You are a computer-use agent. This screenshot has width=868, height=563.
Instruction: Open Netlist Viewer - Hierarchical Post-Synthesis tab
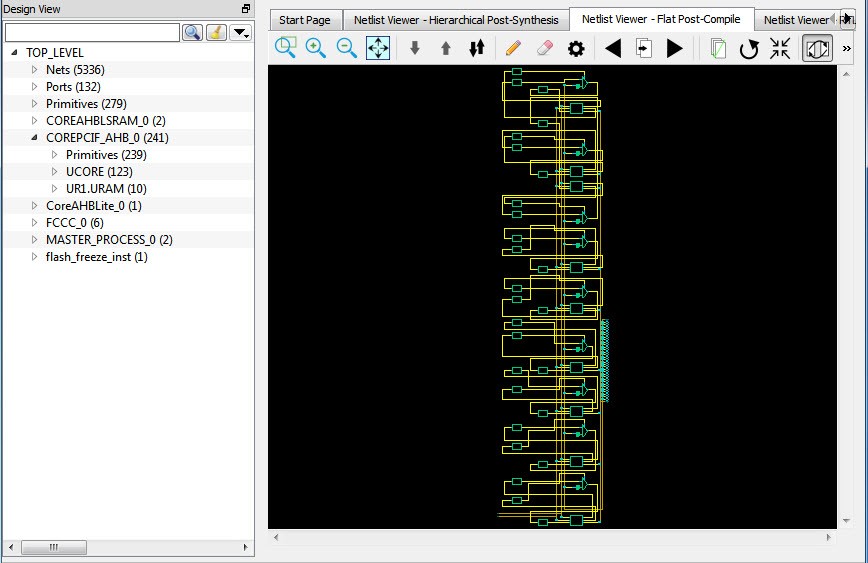pos(456,20)
